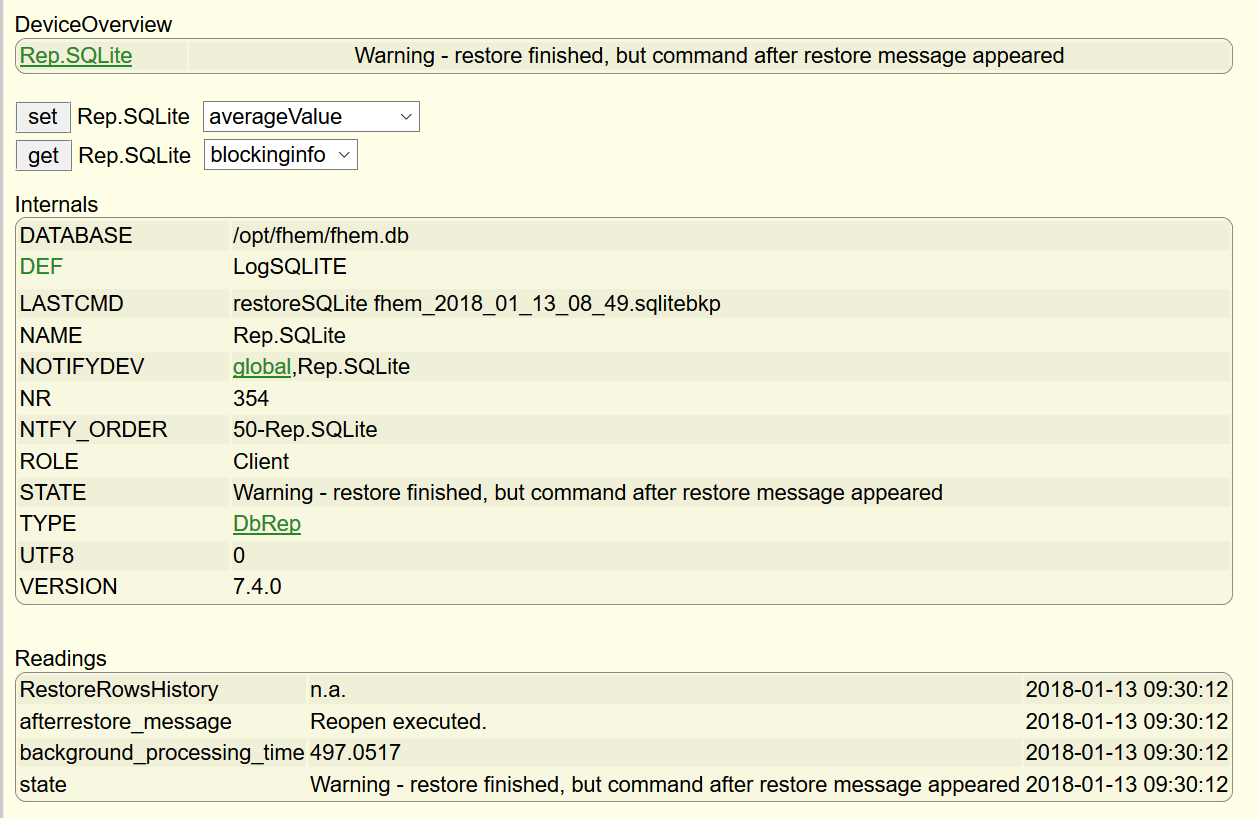Click the state reading timestamp
Screen dimensions: 1259x818
tap(1127, 785)
